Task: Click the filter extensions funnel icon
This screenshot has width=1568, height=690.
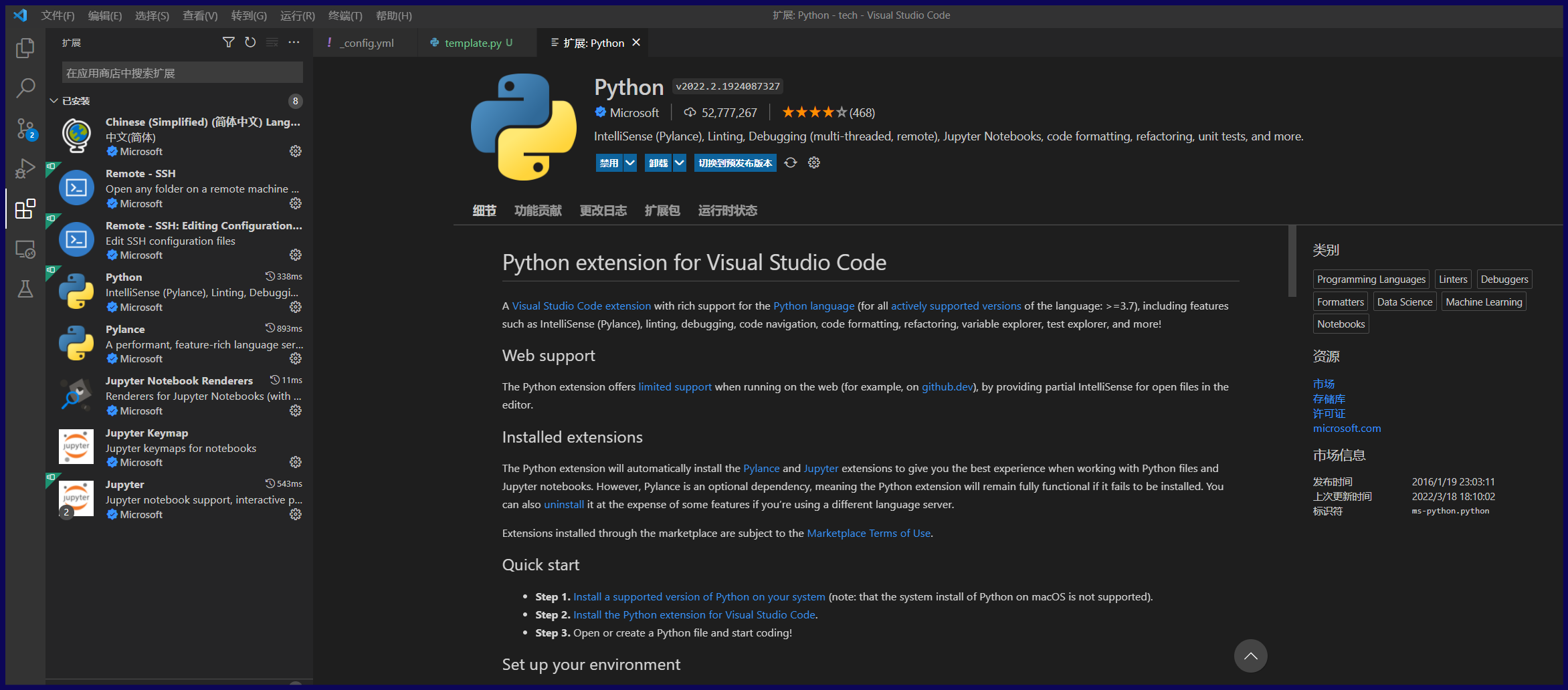Action: click(228, 42)
